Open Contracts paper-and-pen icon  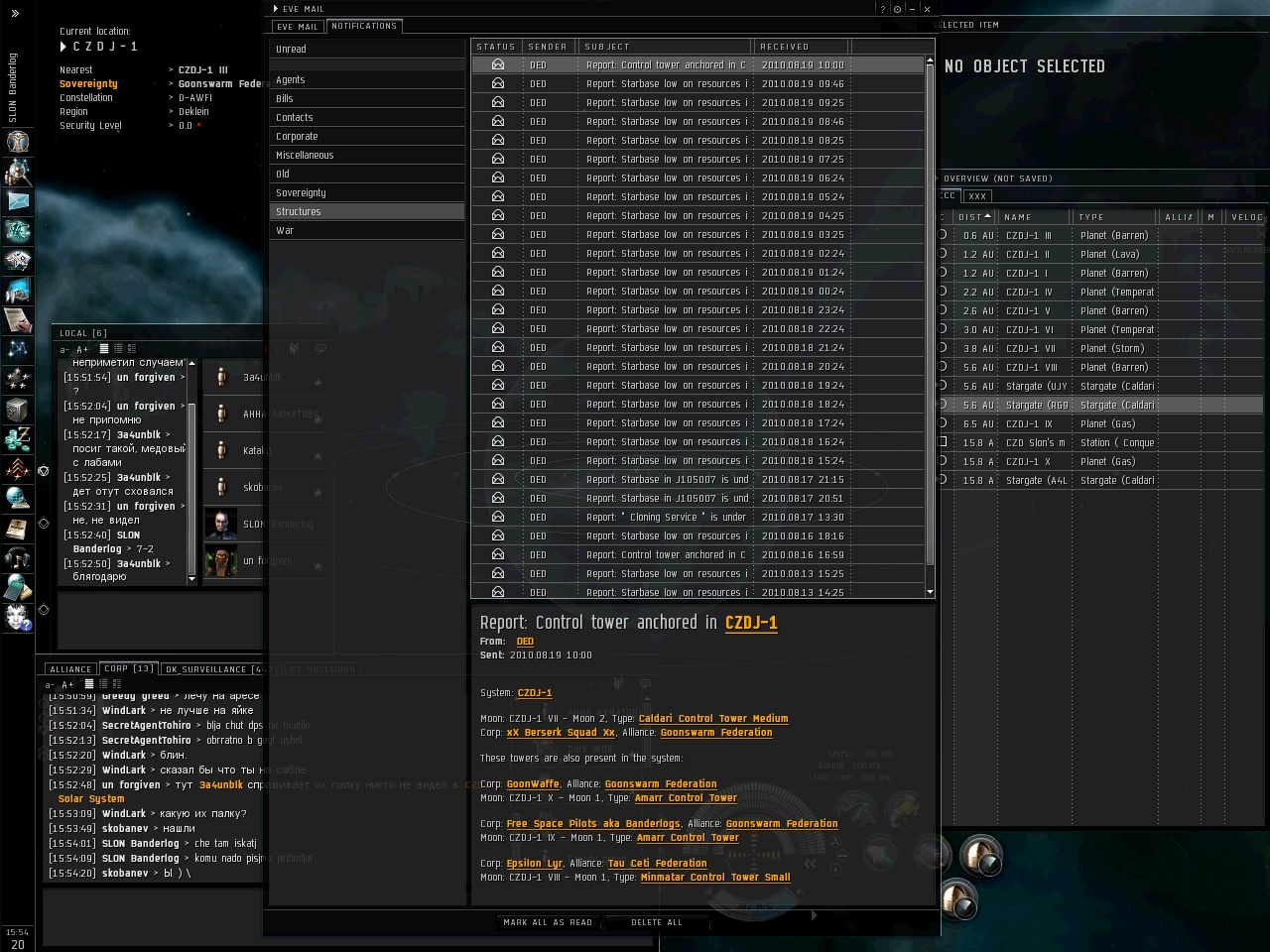[x=18, y=320]
